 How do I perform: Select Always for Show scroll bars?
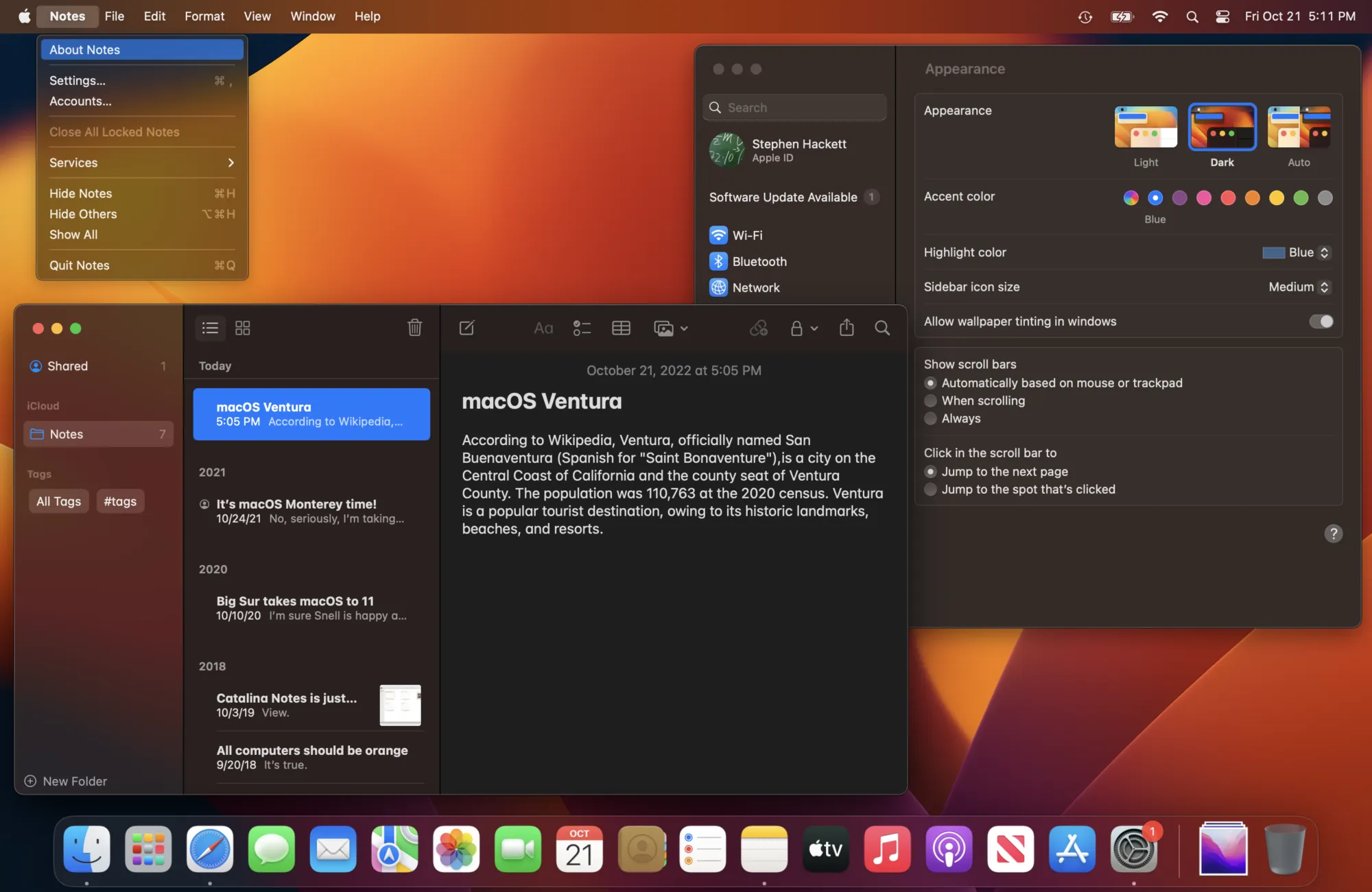click(x=931, y=418)
